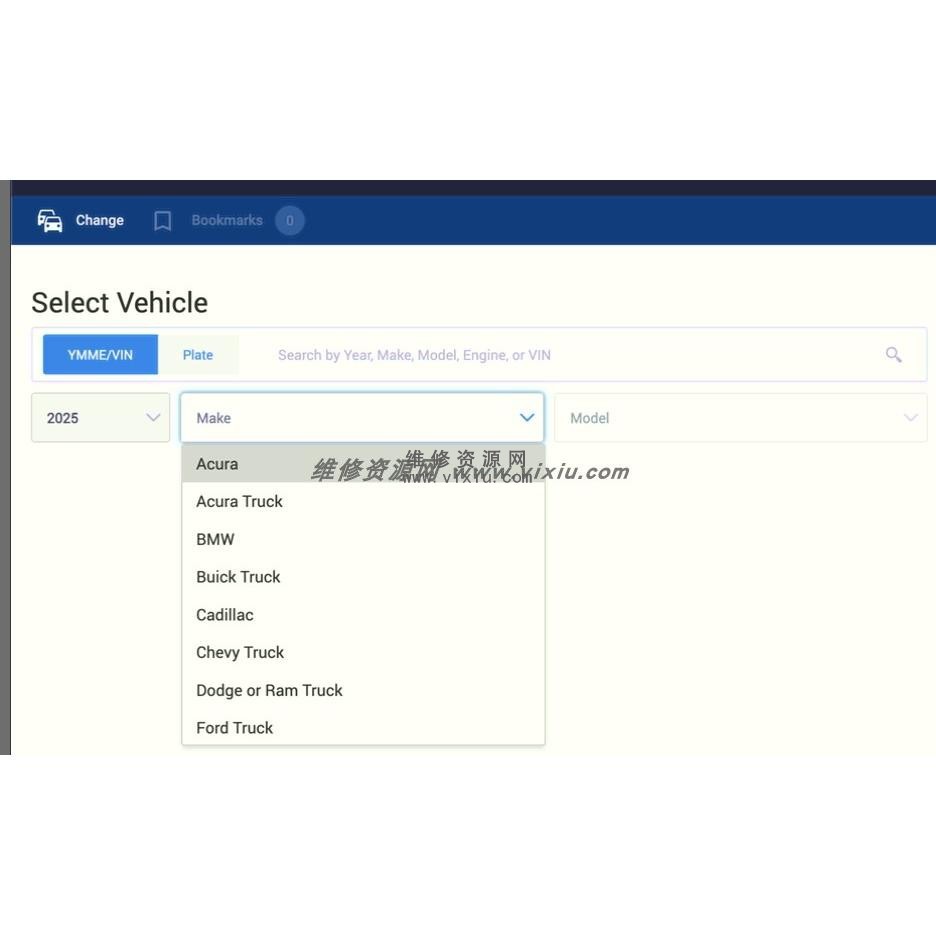Select Chevy Truck option
The image size is (936, 936).
click(363, 652)
